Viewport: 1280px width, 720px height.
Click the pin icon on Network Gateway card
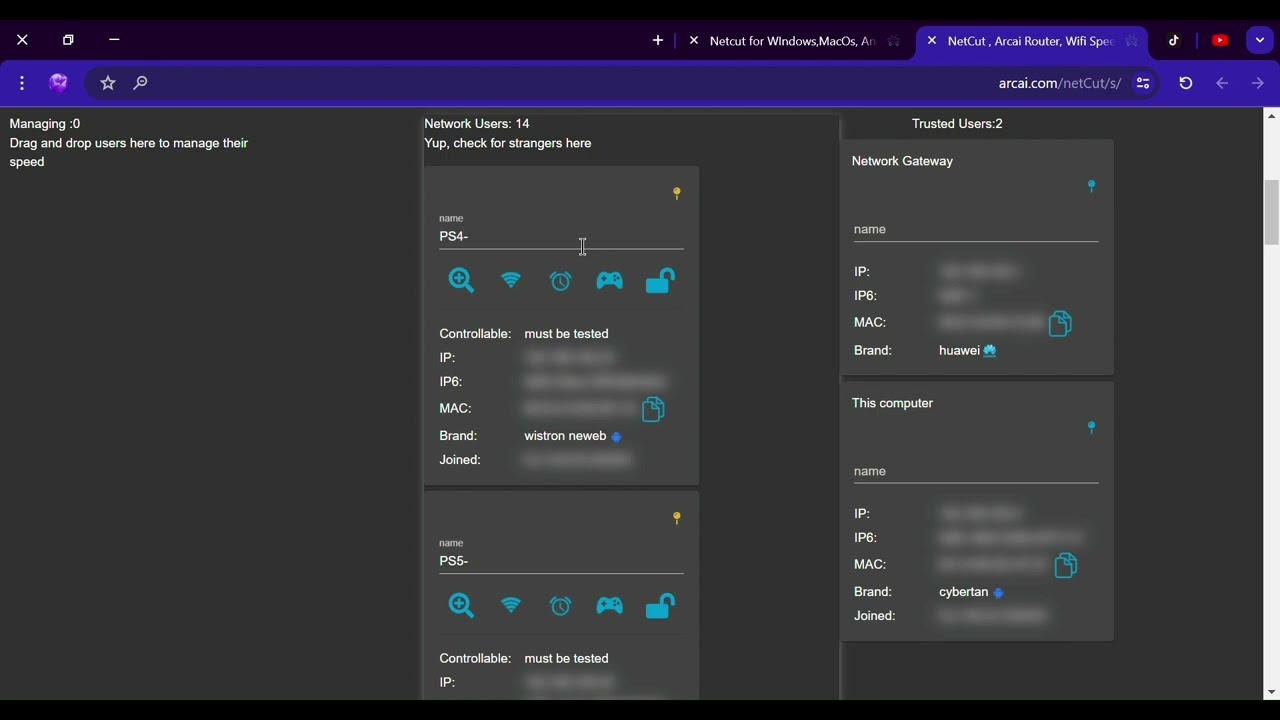[x=1092, y=186]
